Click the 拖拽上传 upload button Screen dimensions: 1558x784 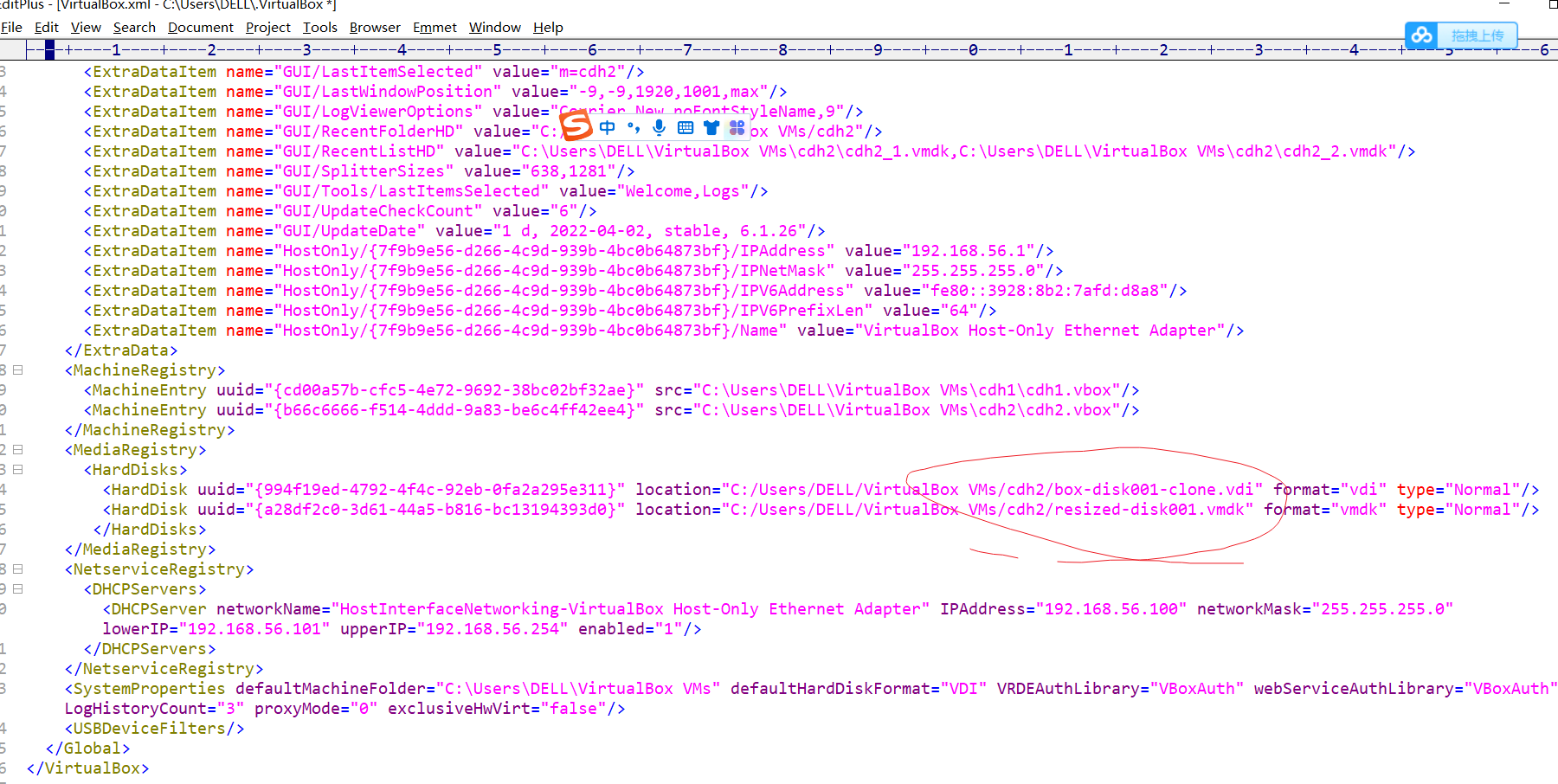pyautogui.click(x=1478, y=35)
